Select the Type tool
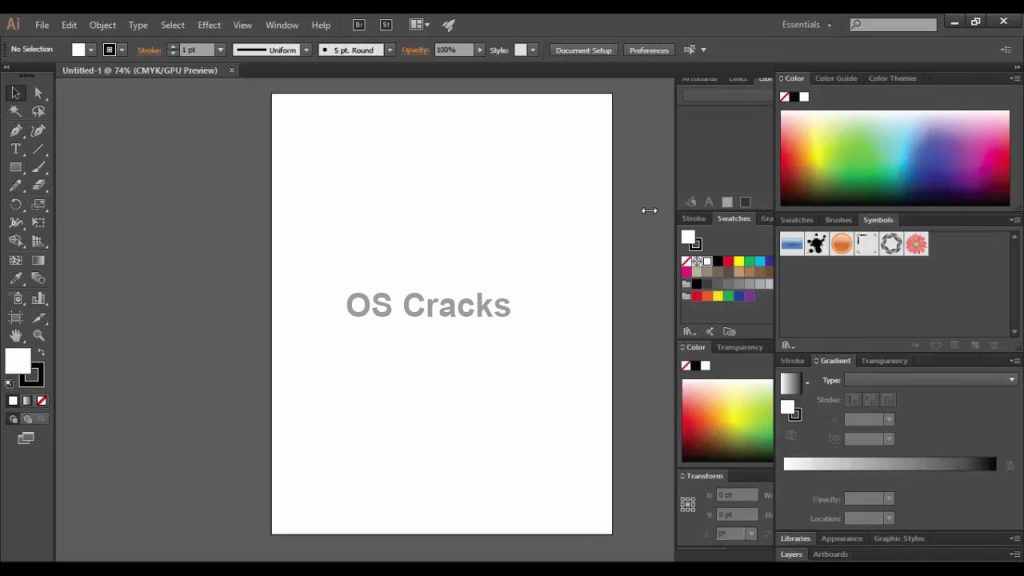 [16, 149]
